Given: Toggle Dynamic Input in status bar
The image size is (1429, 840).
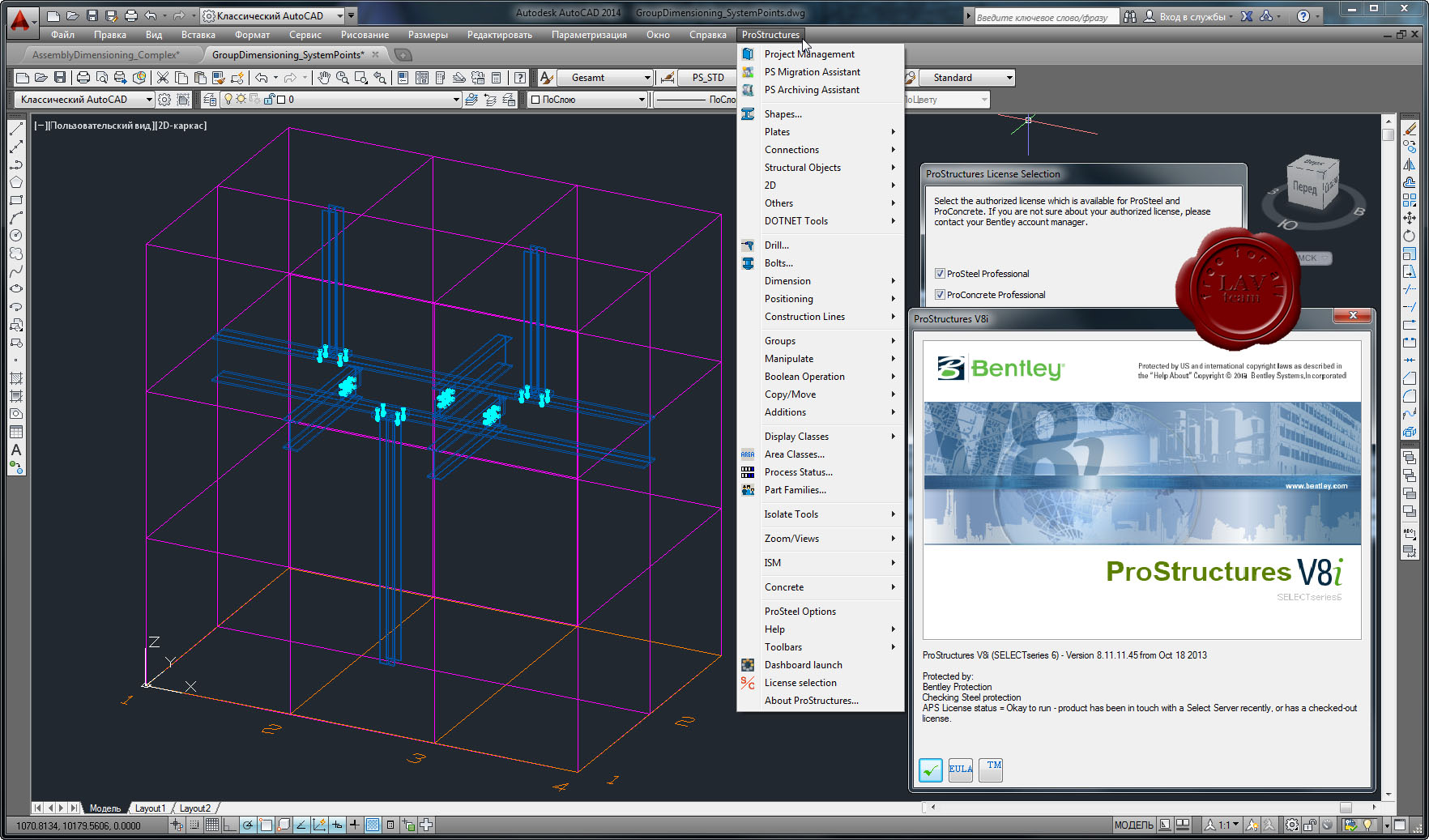Looking at the screenshot, I should point(337,825).
